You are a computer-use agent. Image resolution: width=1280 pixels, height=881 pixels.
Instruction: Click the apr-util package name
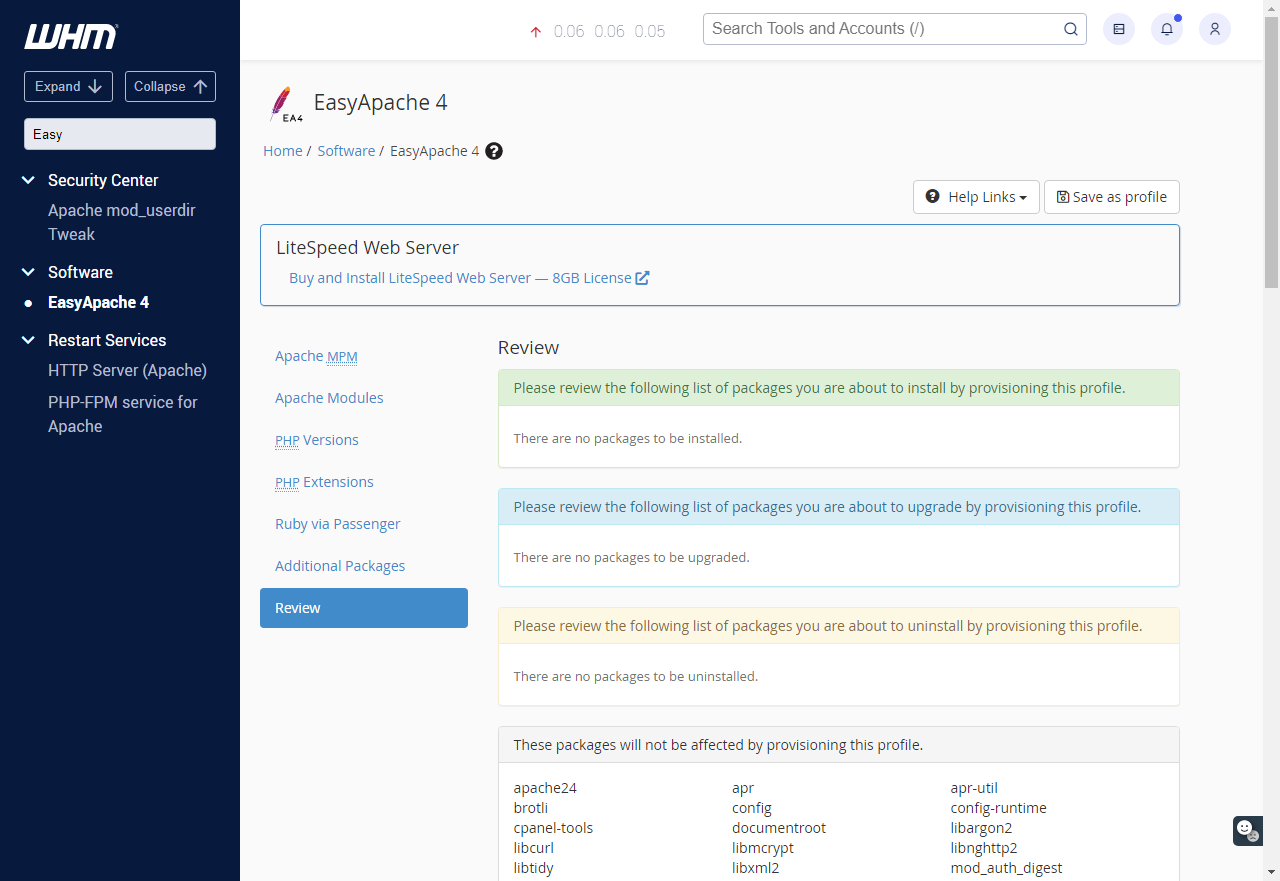pyautogui.click(x=974, y=788)
